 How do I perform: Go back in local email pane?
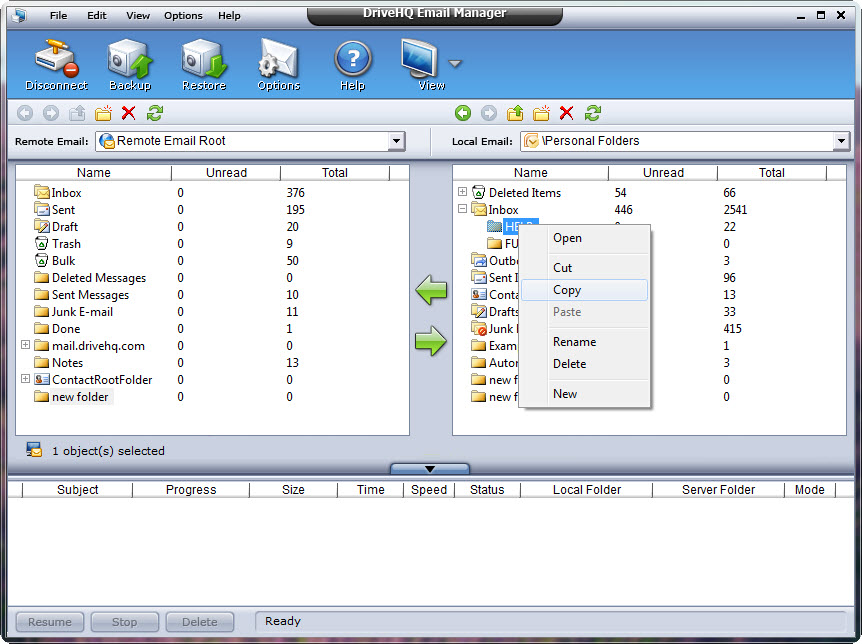[463, 113]
